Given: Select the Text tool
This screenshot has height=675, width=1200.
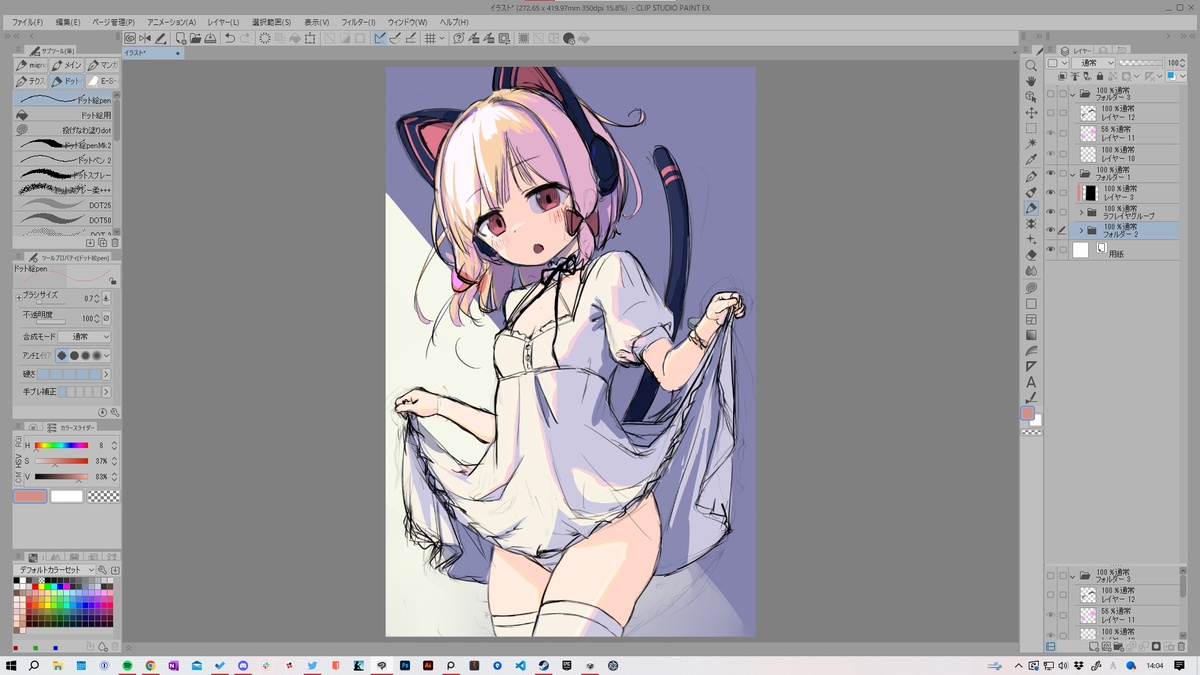Looking at the screenshot, I should point(1031,382).
